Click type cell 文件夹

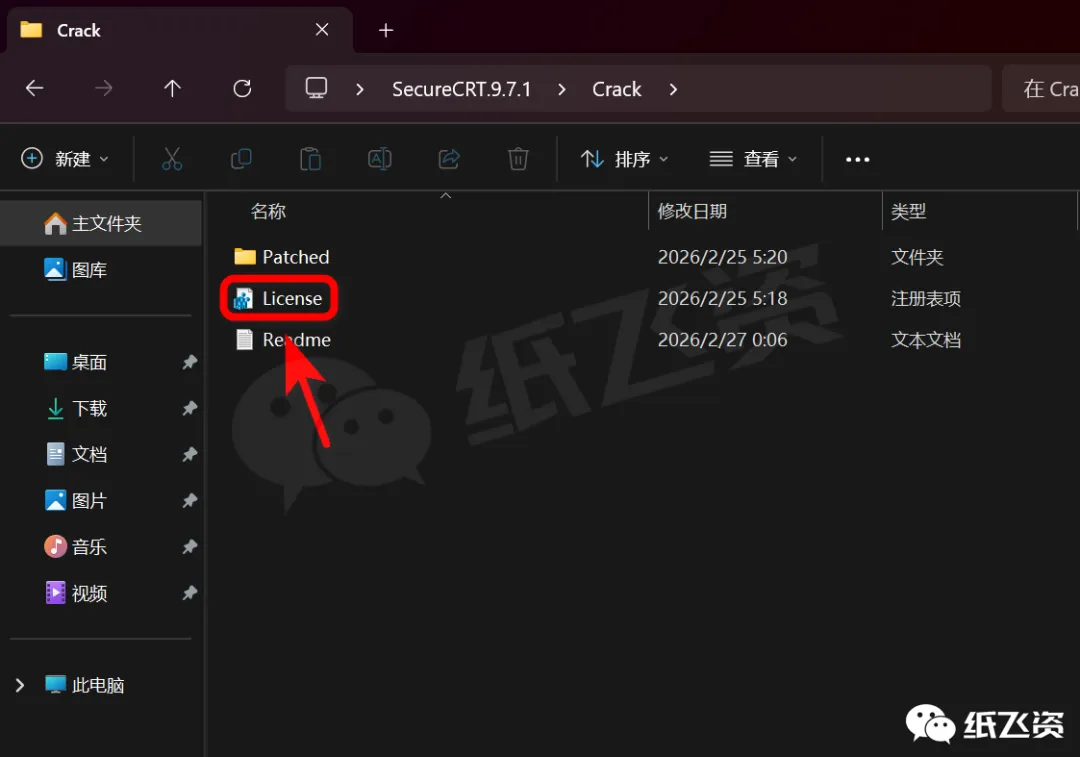pyautogui.click(x=917, y=257)
